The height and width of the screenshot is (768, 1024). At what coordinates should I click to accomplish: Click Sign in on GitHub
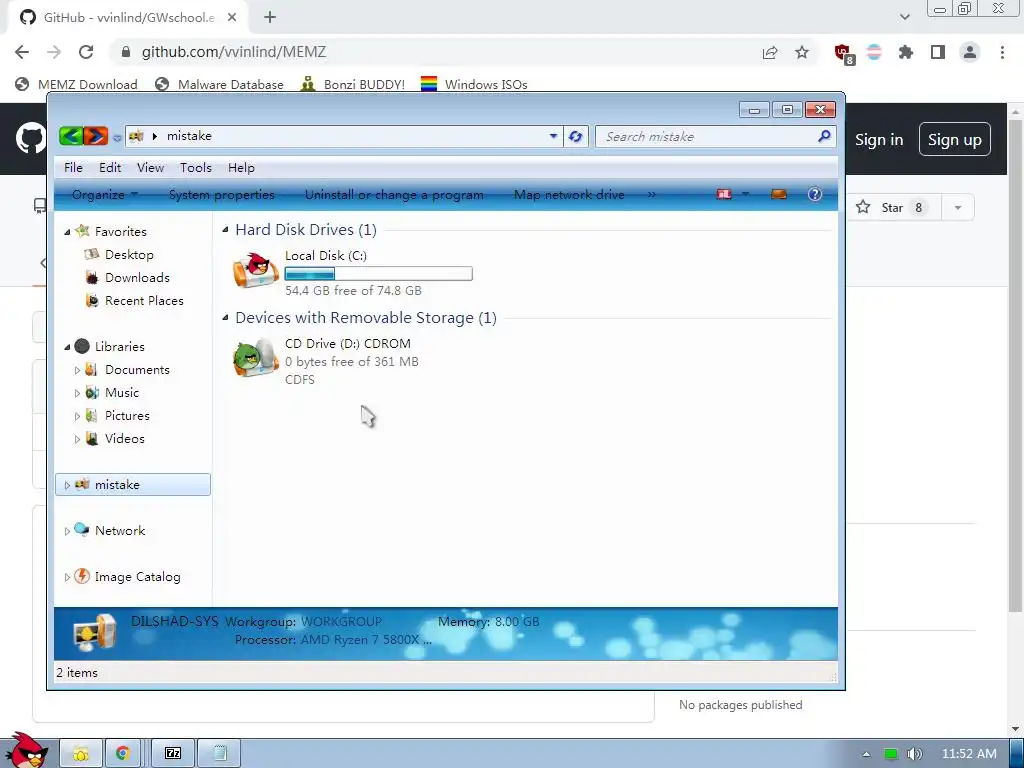point(879,140)
